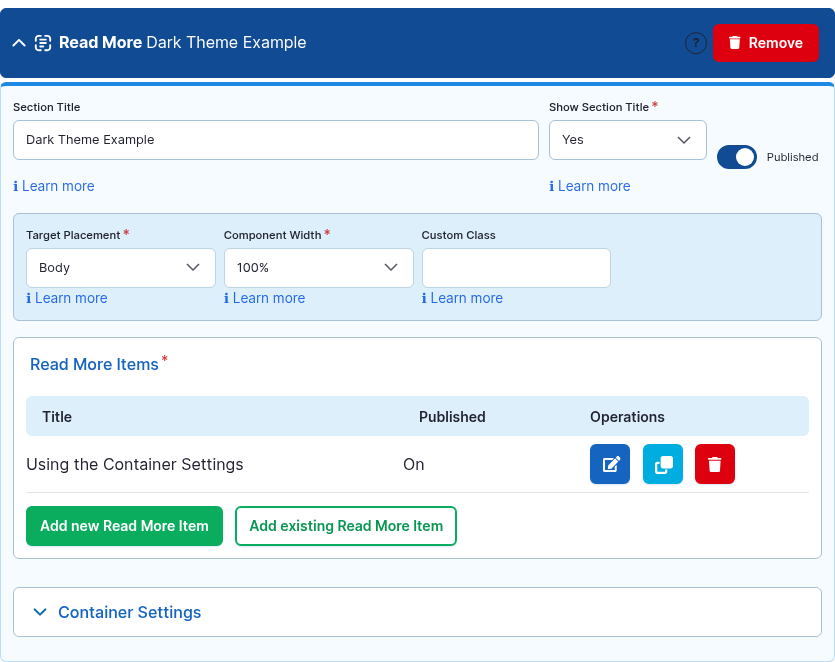The width and height of the screenshot is (835, 662).
Task: Click the 'On' published status cell
Action: [x=413, y=464]
